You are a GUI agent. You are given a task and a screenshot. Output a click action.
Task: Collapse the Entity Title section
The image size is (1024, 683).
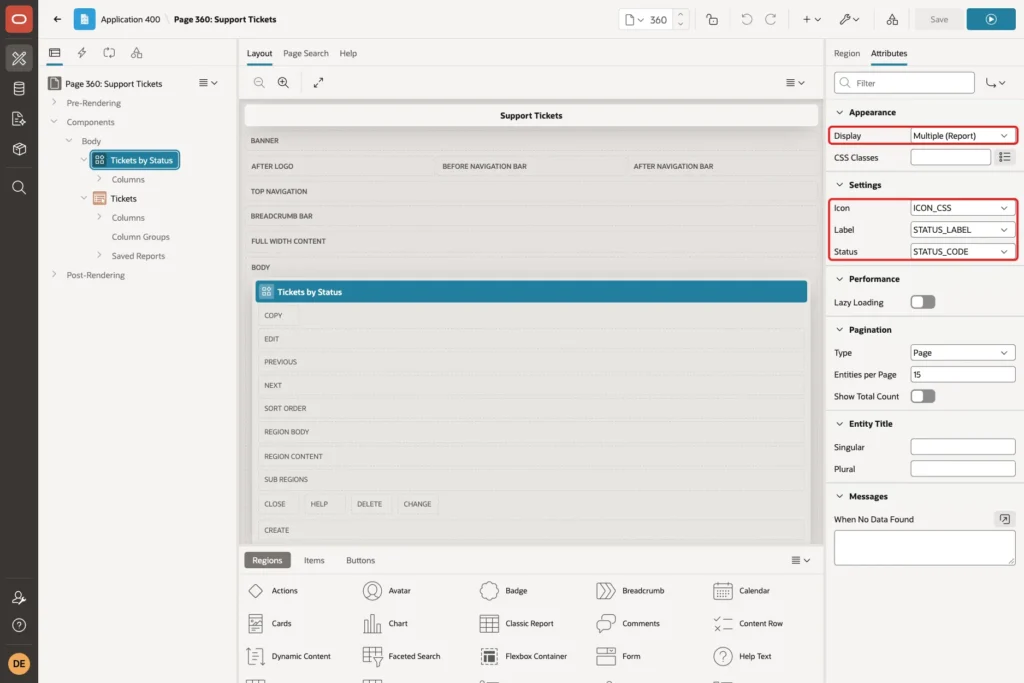click(x=840, y=424)
